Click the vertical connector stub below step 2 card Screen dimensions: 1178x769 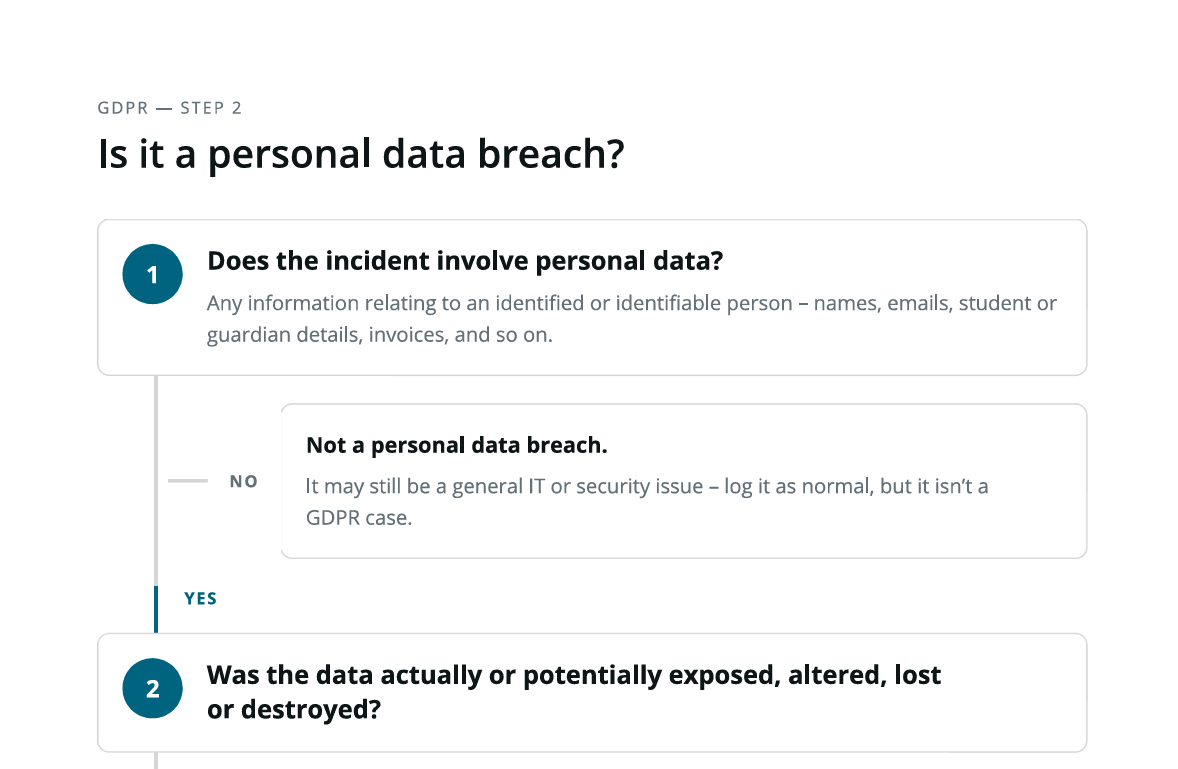[156, 761]
